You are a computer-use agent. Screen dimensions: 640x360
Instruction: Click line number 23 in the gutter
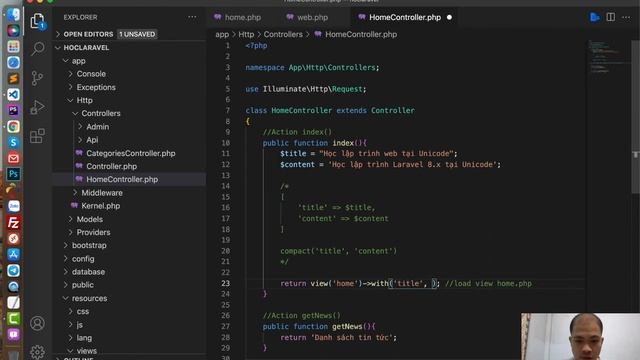tap(226, 283)
